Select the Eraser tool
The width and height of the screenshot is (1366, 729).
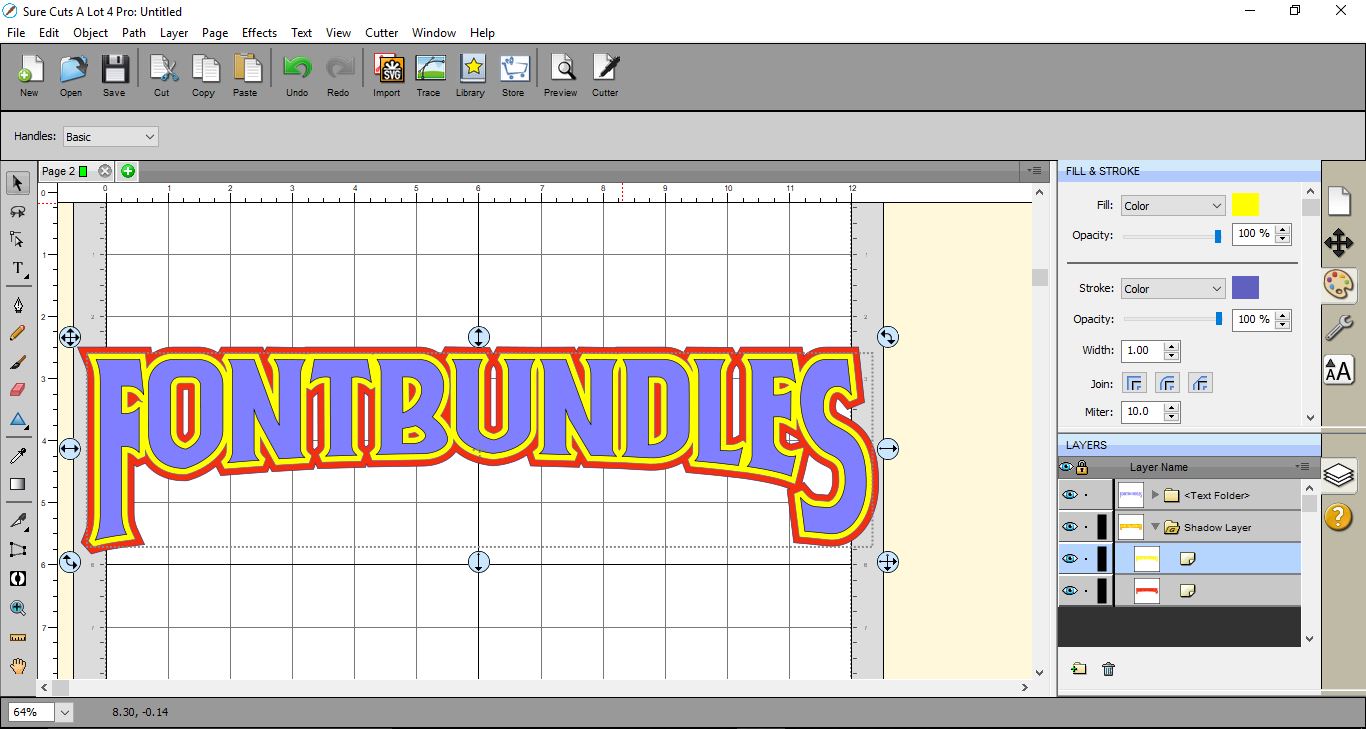coord(18,389)
